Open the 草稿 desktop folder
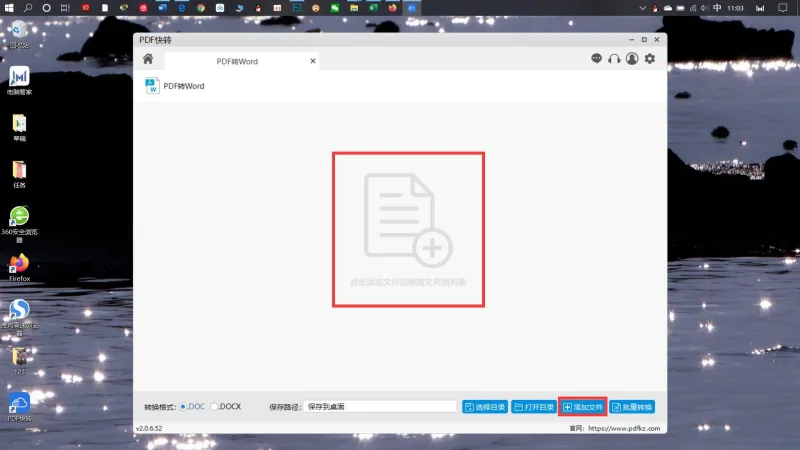 click(19, 128)
